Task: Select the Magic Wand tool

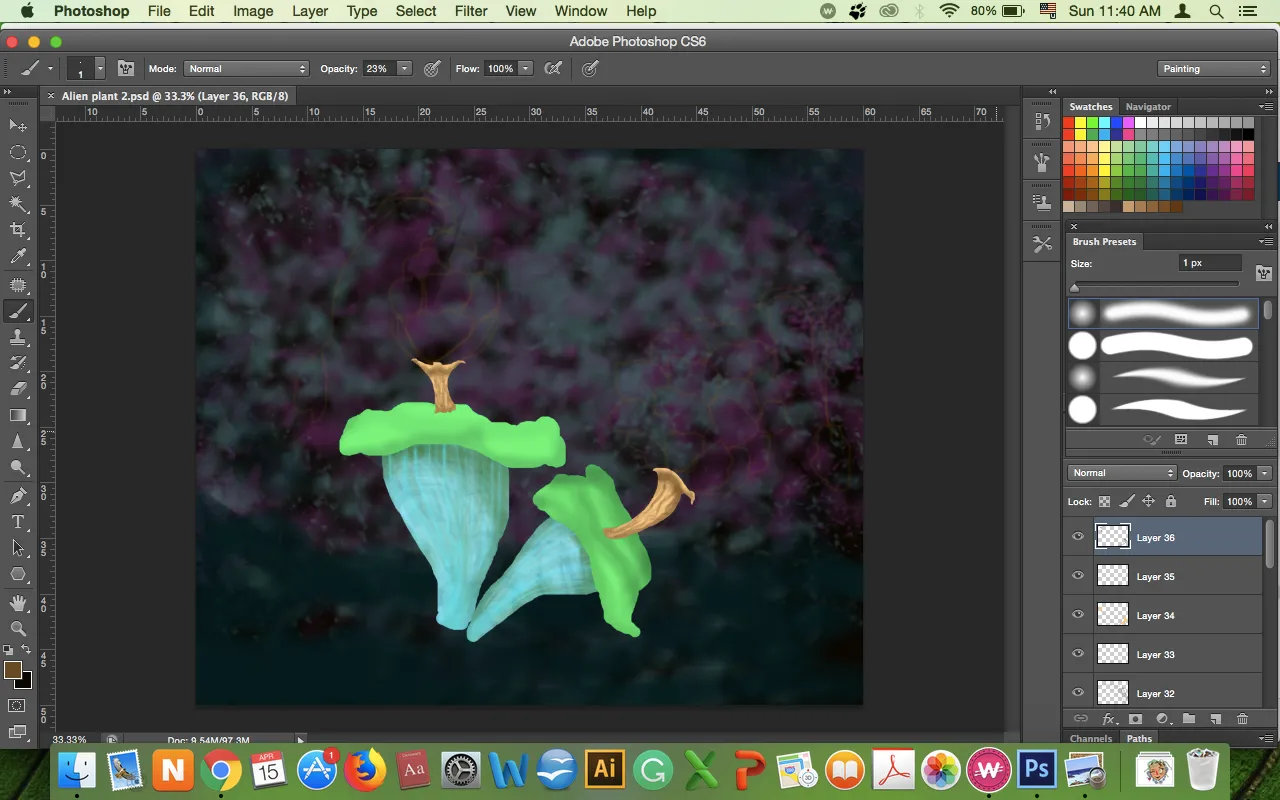Action: (x=18, y=204)
